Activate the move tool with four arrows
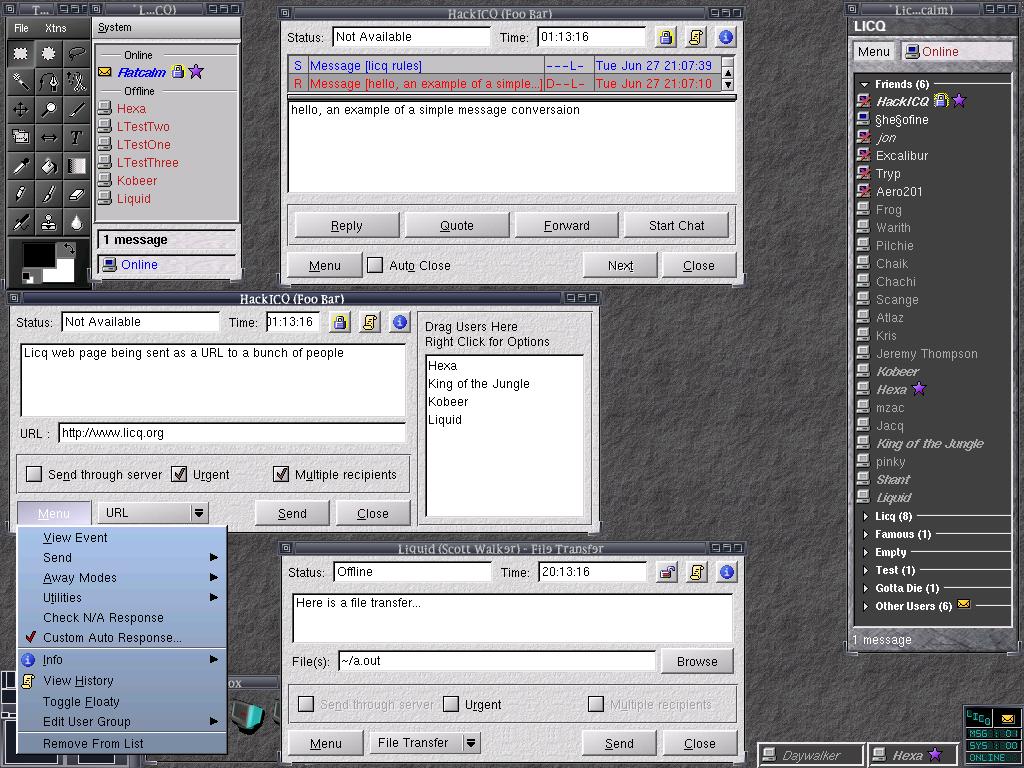This screenshot has width=1024, height=768. (21, 109)
